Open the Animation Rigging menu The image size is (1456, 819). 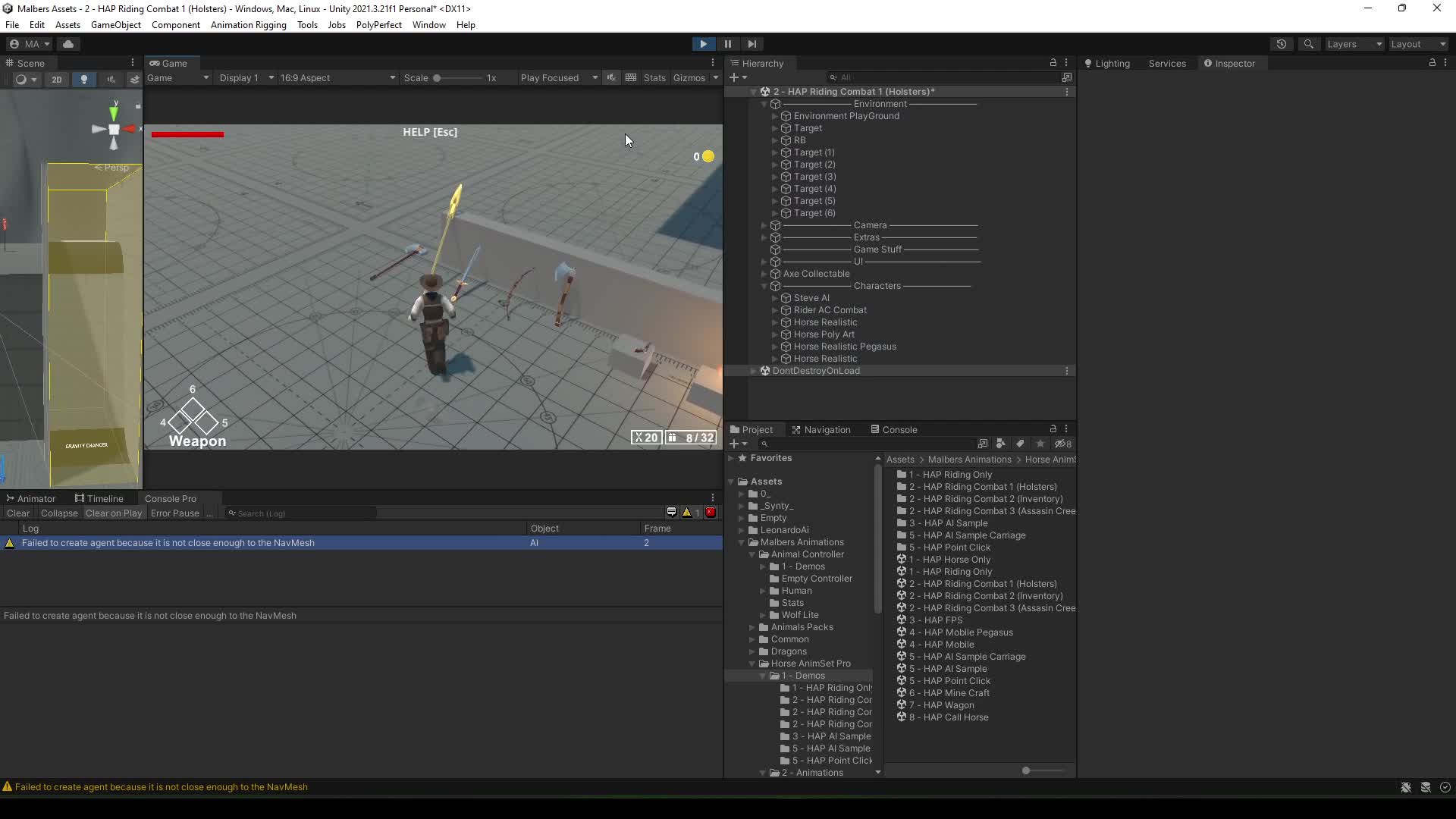click(x=248, y=25)
